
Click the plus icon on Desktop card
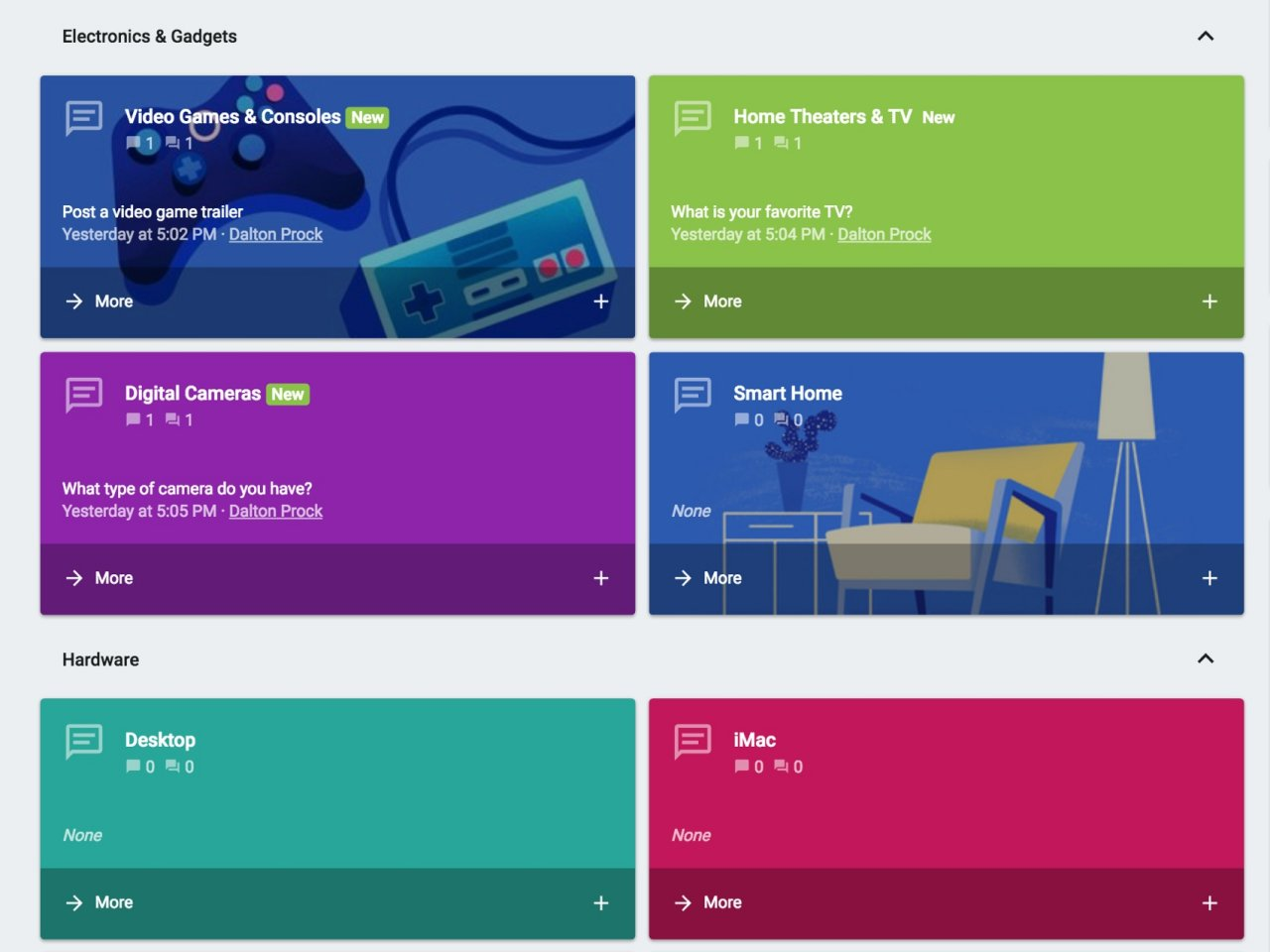(x=600, y=902)
